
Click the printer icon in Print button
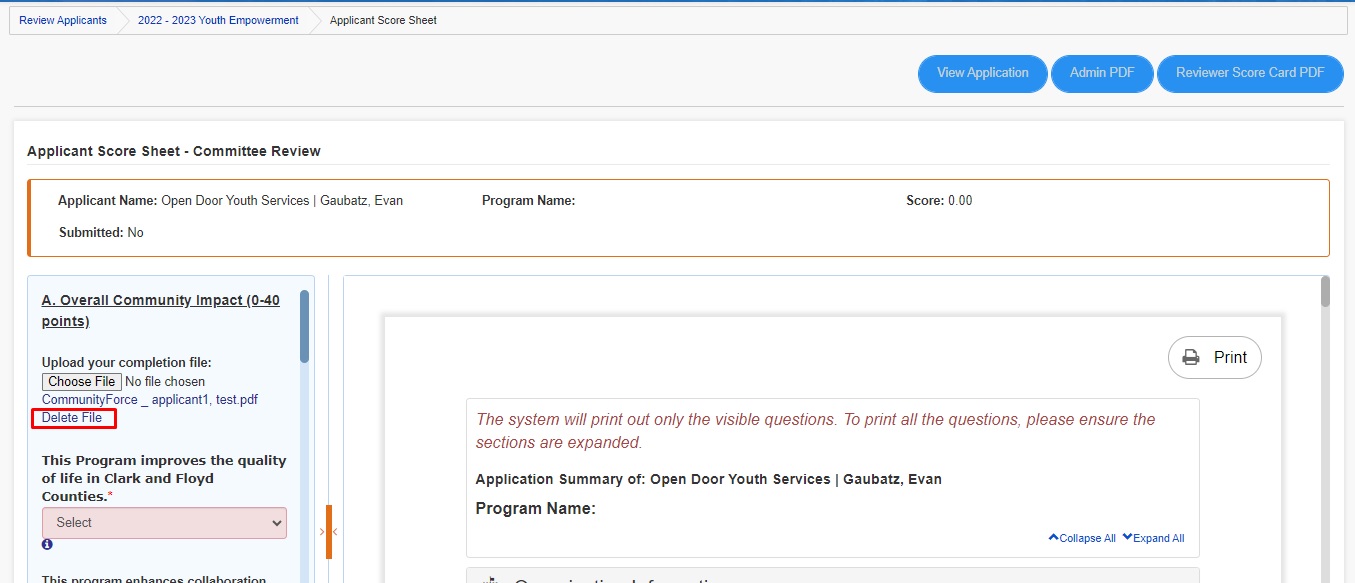pos(1191,357)
